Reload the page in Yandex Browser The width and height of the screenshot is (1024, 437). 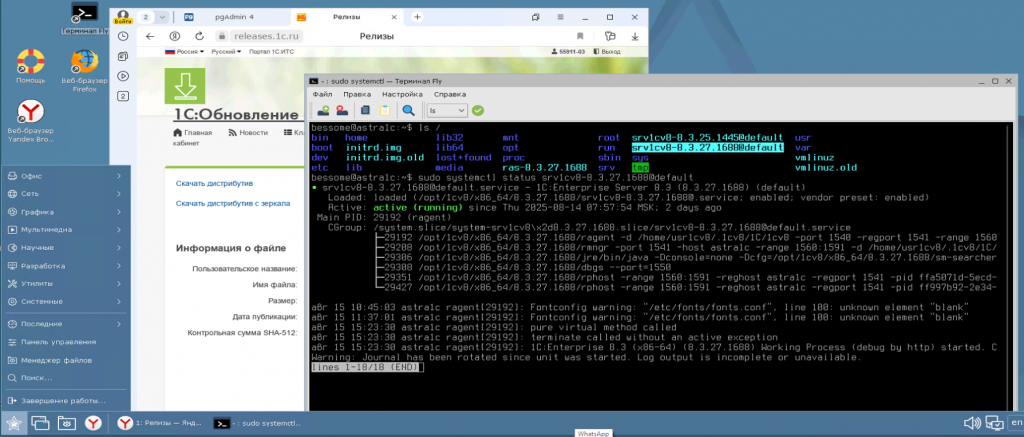(x=198, y=37)
